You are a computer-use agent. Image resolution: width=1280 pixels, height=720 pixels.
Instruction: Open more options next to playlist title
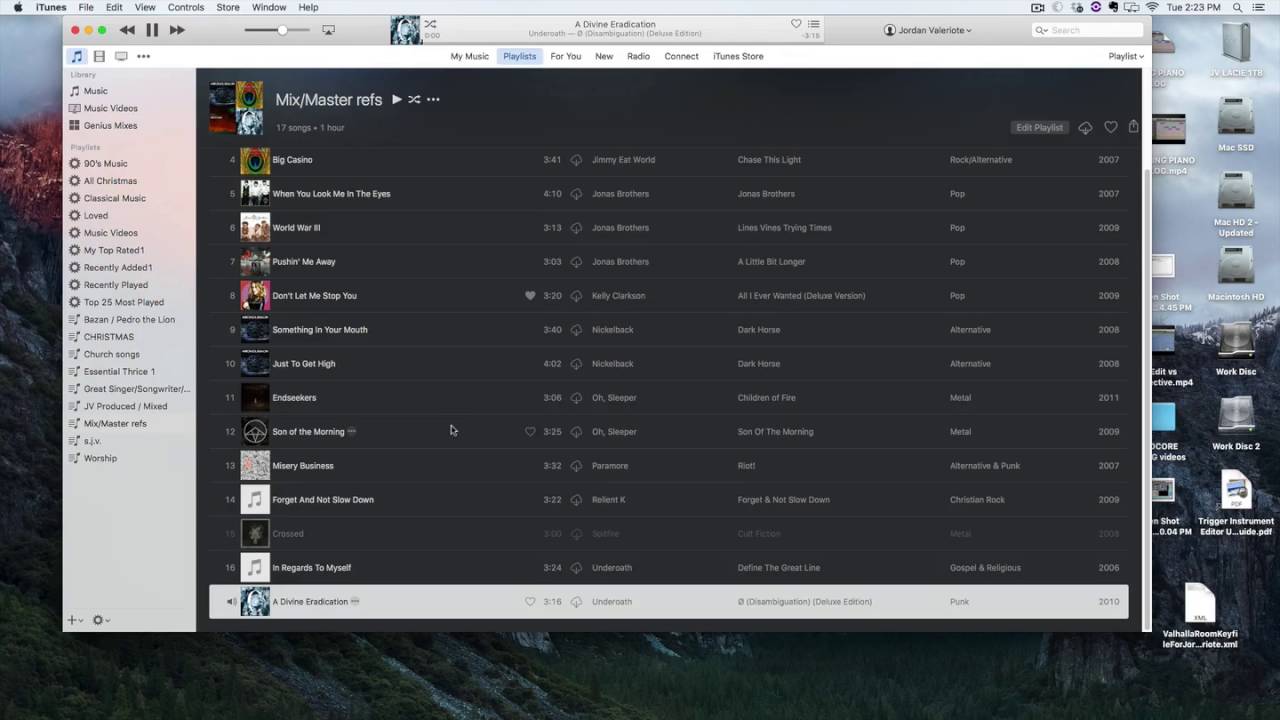433,99
